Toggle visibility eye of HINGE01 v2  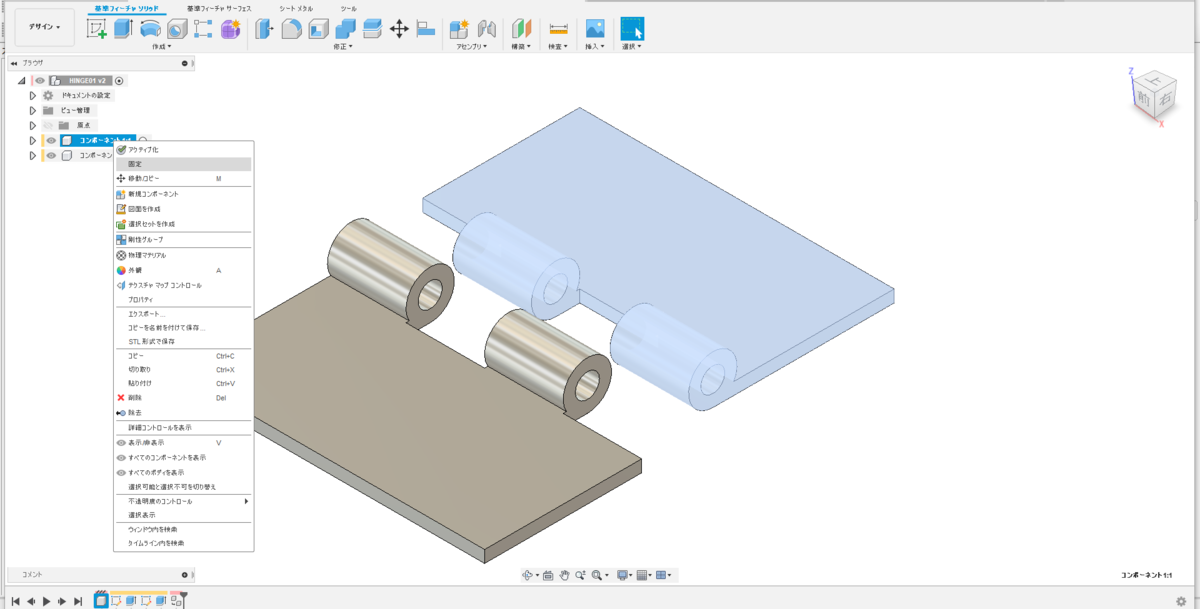tap(40, 80)
